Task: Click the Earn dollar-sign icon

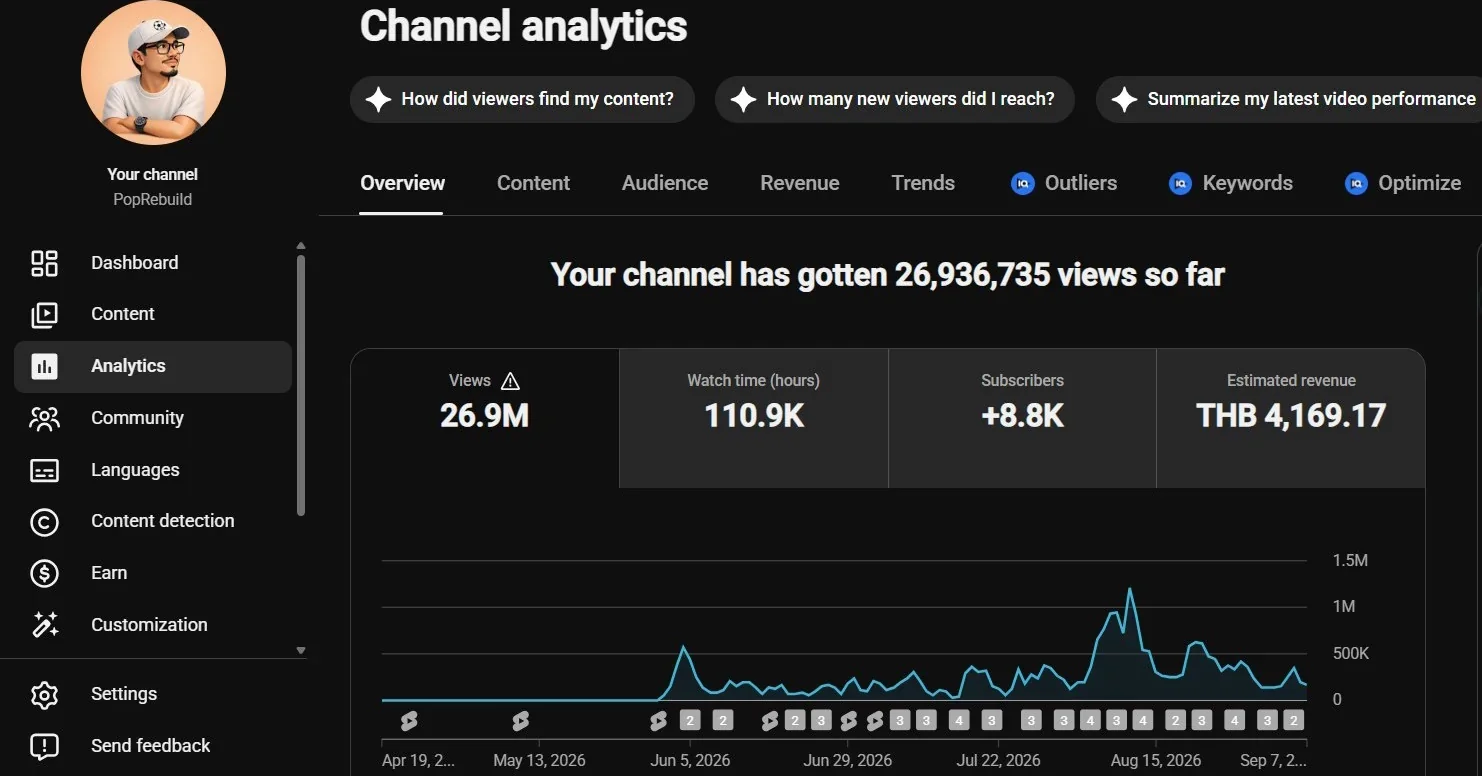Action: [x=44, y=573]
